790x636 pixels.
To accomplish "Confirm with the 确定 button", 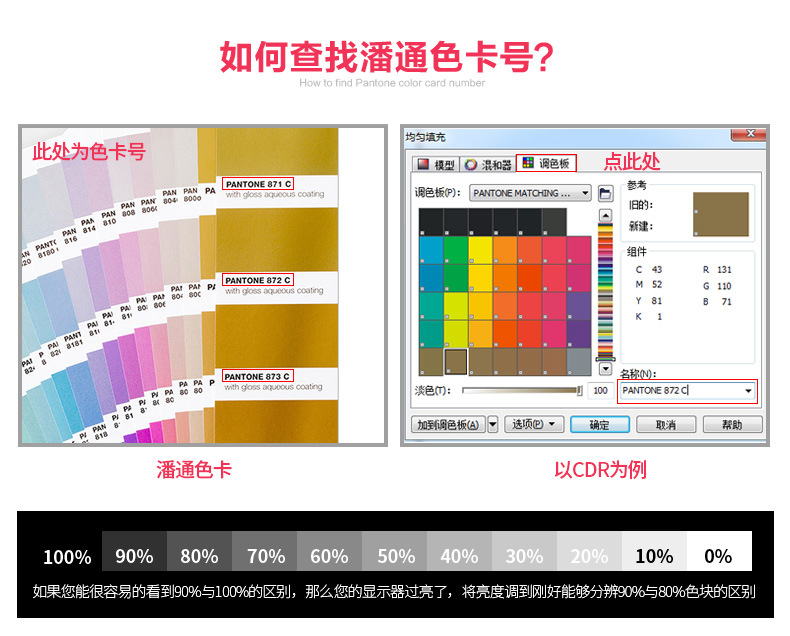I will pos(600,425).
